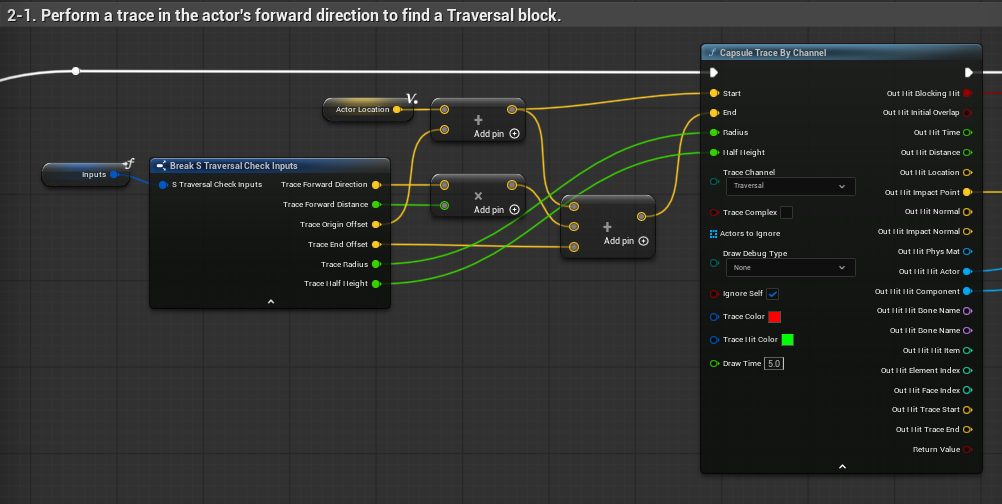Add pin to the three-input add node
The width and height of the screenshot is (1002, 504).
[x=626, y=241]
